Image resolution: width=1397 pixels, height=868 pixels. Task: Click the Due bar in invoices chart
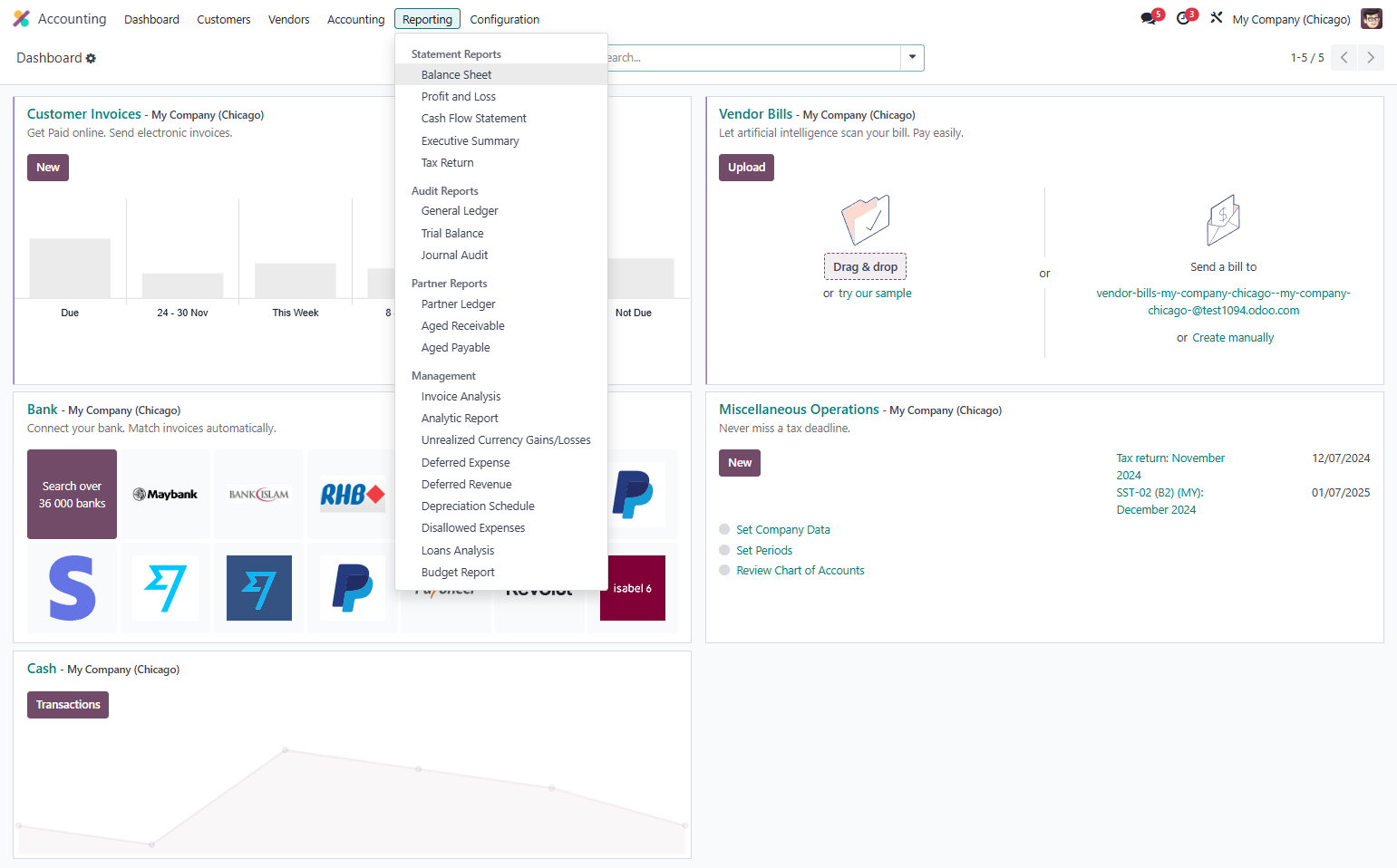70,268
